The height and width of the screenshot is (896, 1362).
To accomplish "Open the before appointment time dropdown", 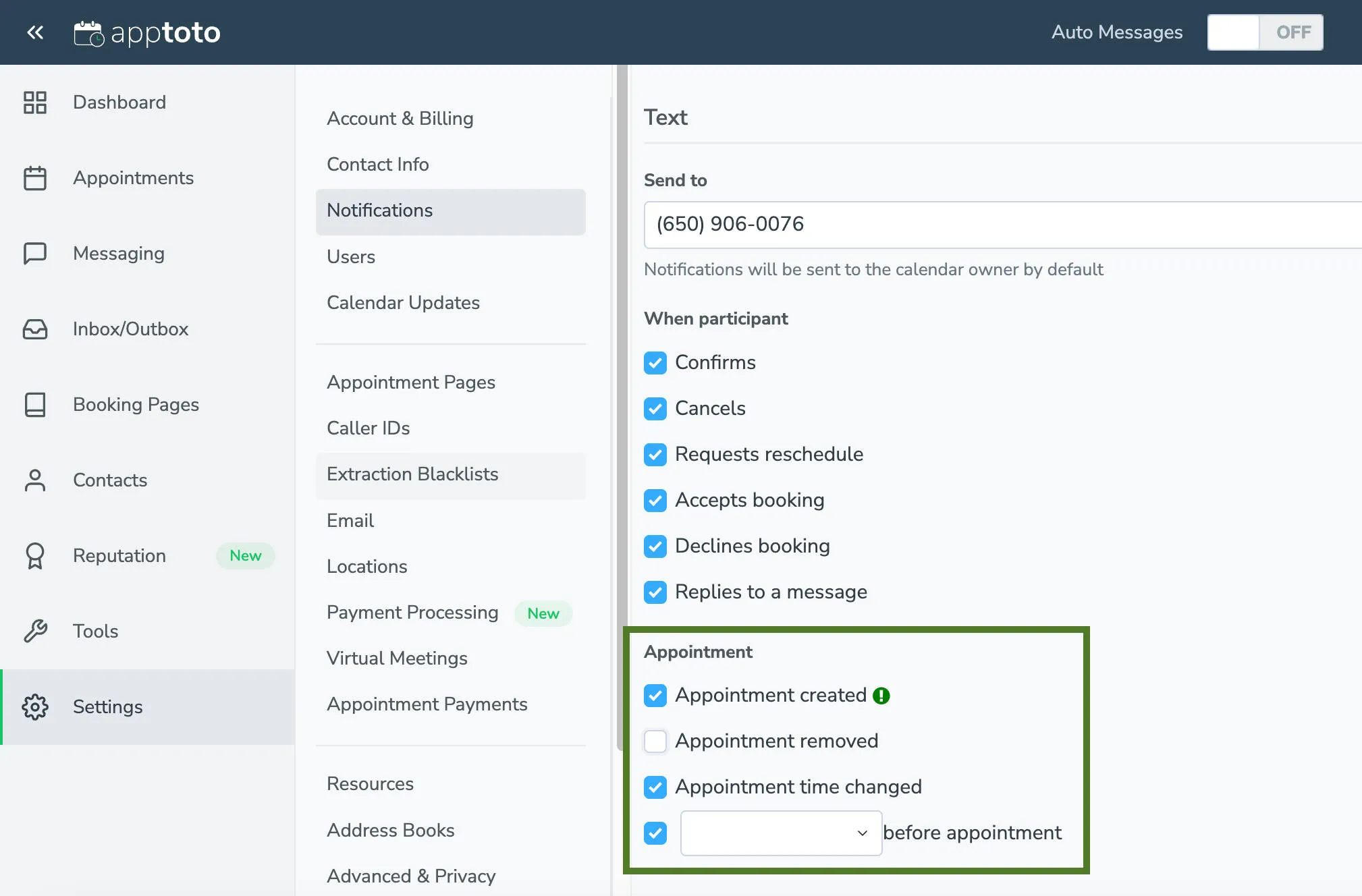I will [780, 833].
